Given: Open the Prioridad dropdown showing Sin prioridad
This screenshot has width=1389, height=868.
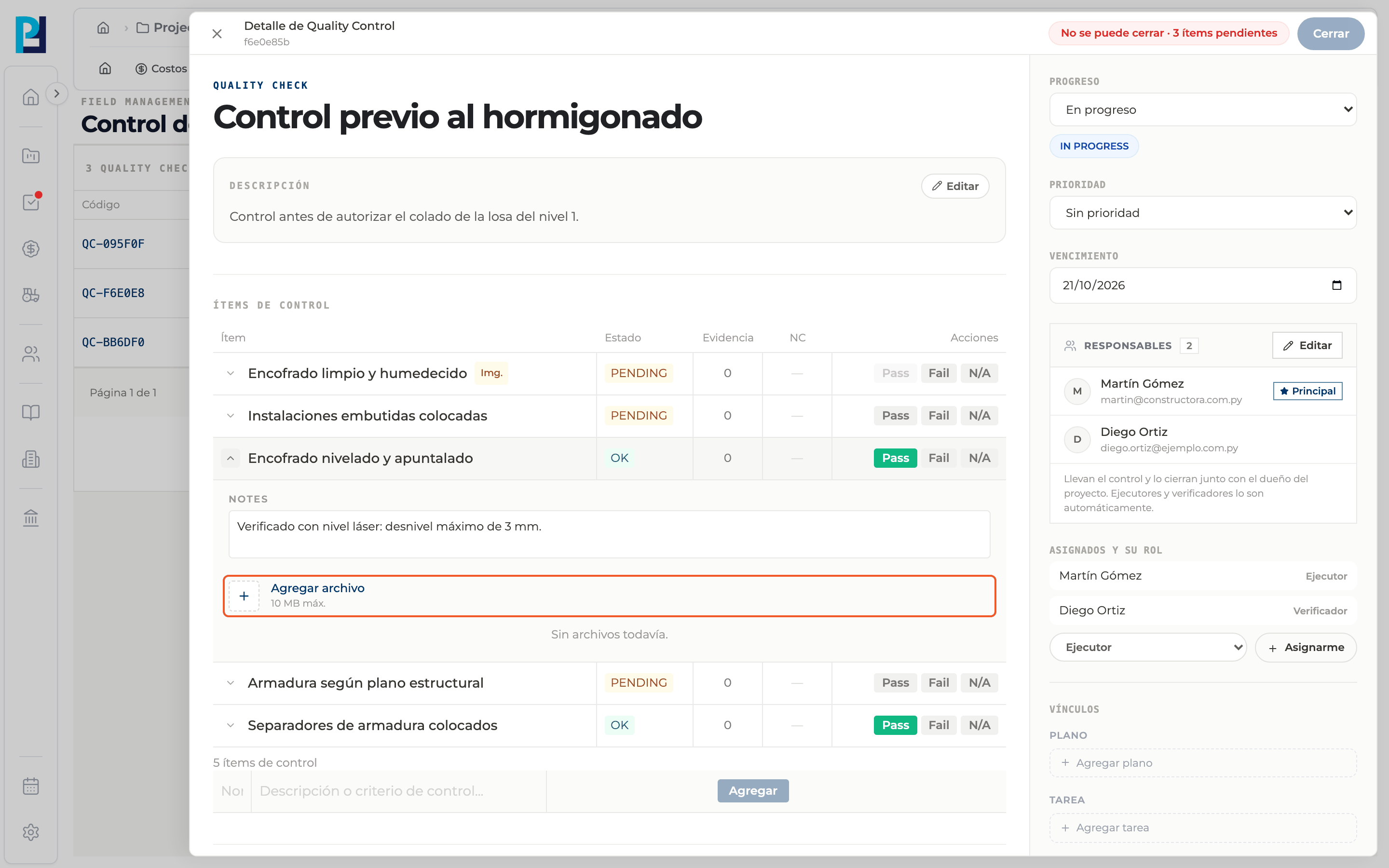Looking at the screenshot, I should click(1202, 213).
